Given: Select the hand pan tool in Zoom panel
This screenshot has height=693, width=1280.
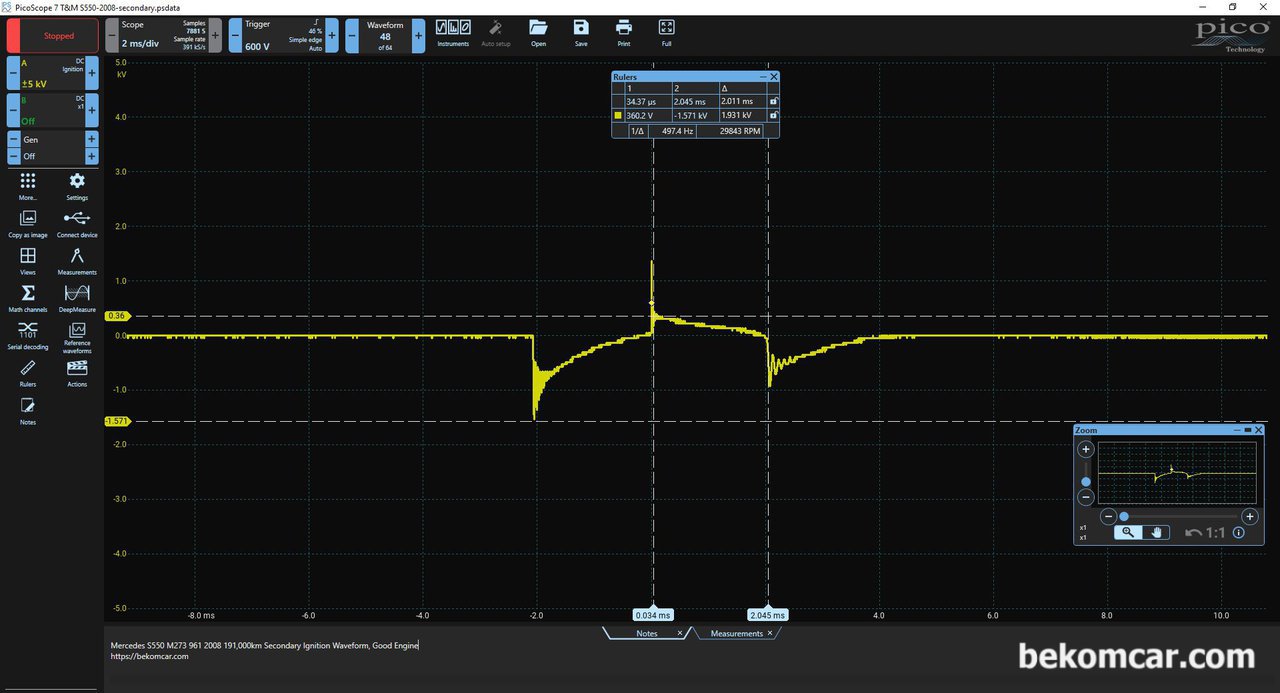Looking at the screenshot, I should pos(1157,533).
